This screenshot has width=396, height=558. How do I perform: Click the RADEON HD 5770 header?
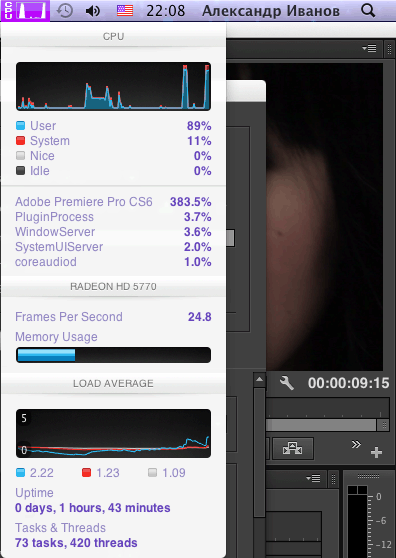[113, 286]
